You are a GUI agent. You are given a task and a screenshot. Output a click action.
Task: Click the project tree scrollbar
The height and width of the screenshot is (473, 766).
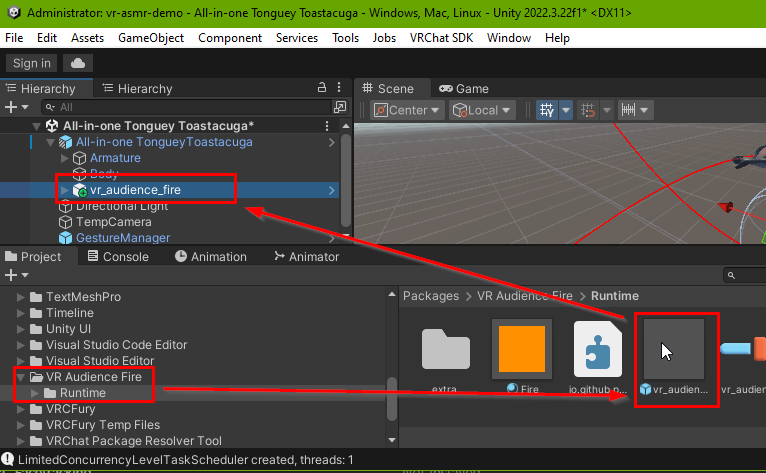(x=392, y=399)
